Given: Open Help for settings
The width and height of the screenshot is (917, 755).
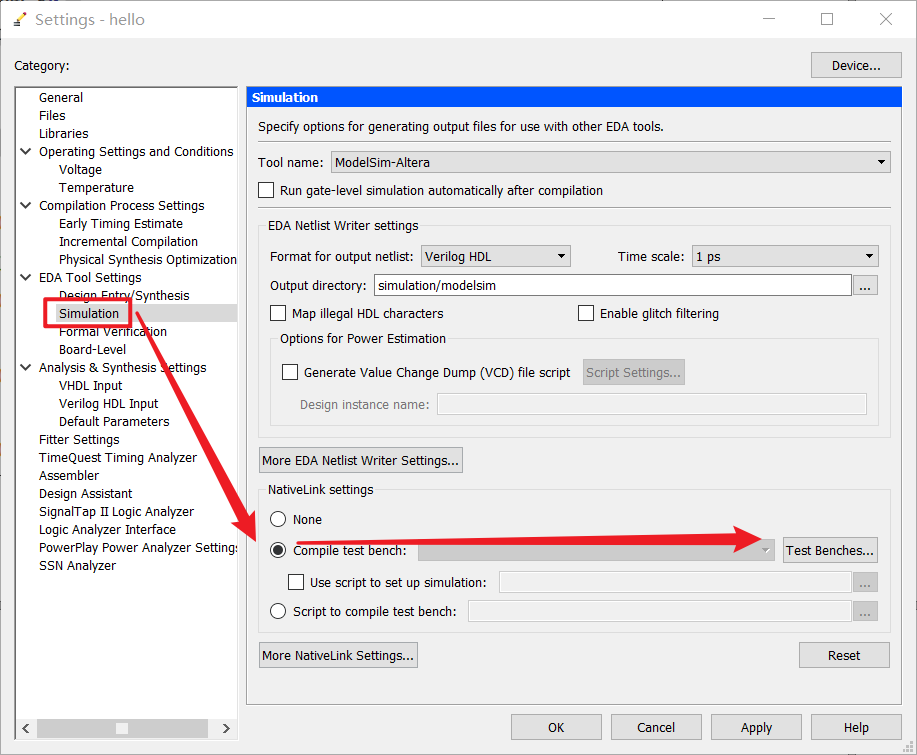Looking at the screenshot, I should [x=856, y=728].
